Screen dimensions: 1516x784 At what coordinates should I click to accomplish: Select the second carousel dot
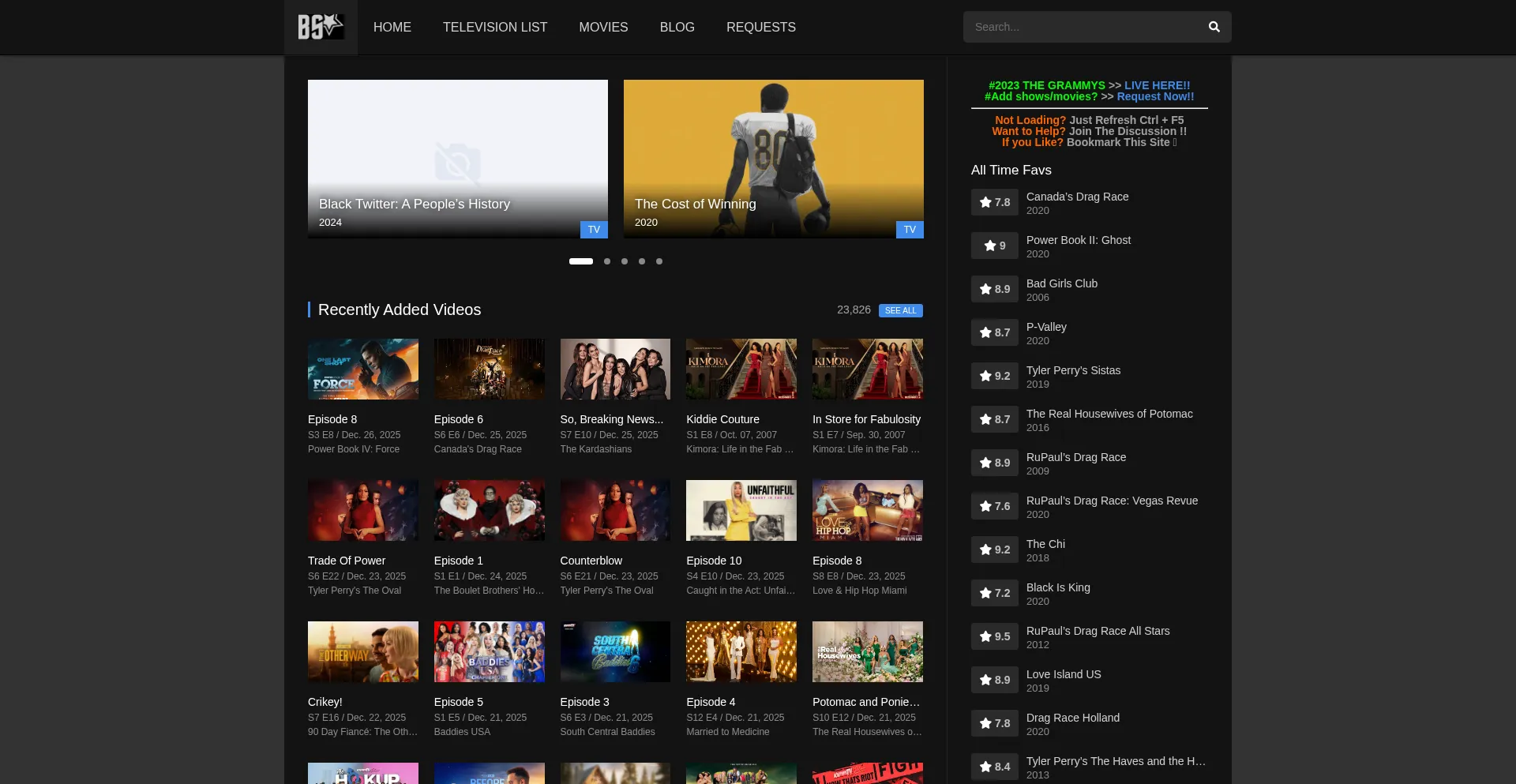(x=607, y=261)
